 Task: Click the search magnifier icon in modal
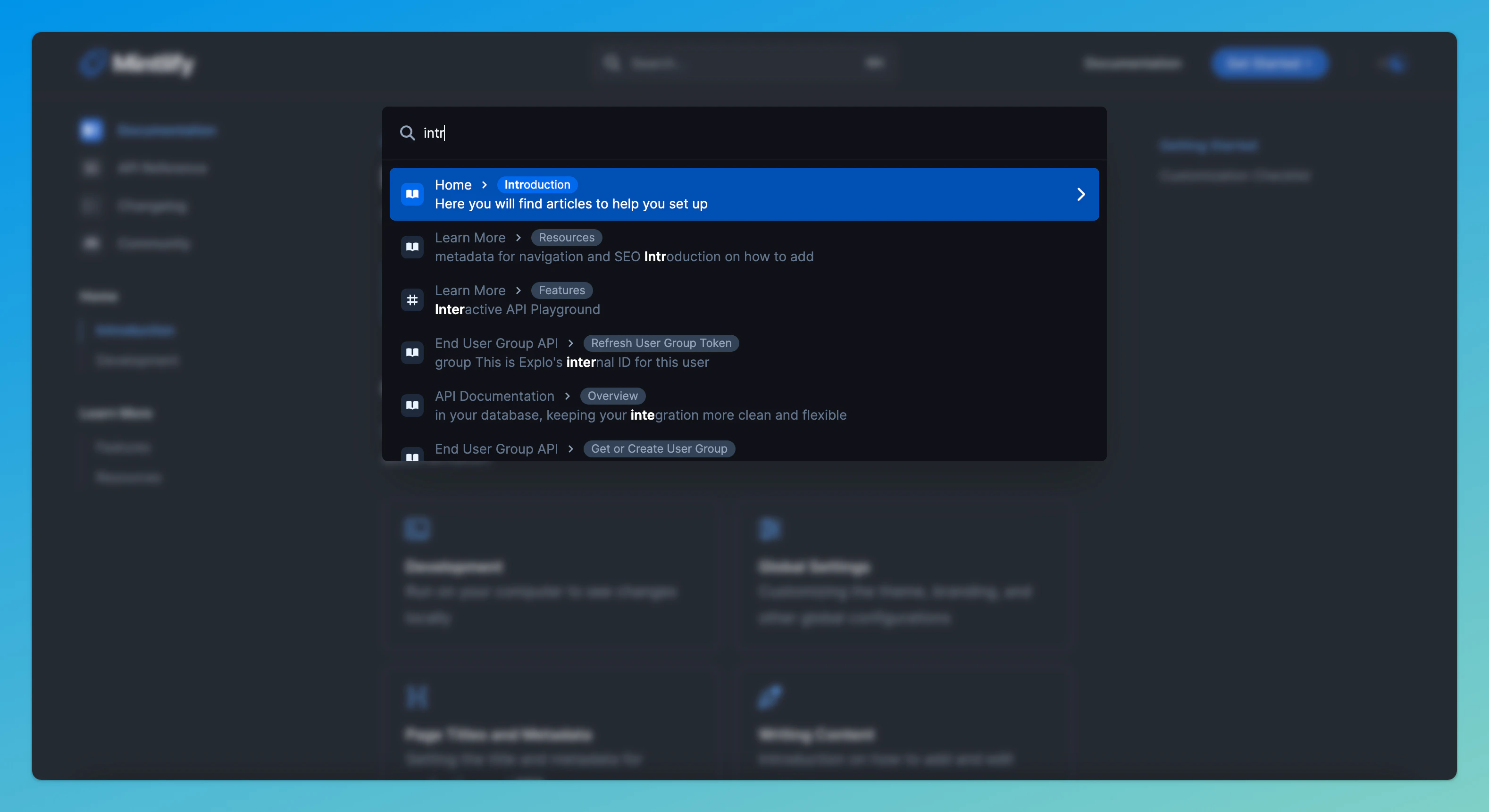407,133
